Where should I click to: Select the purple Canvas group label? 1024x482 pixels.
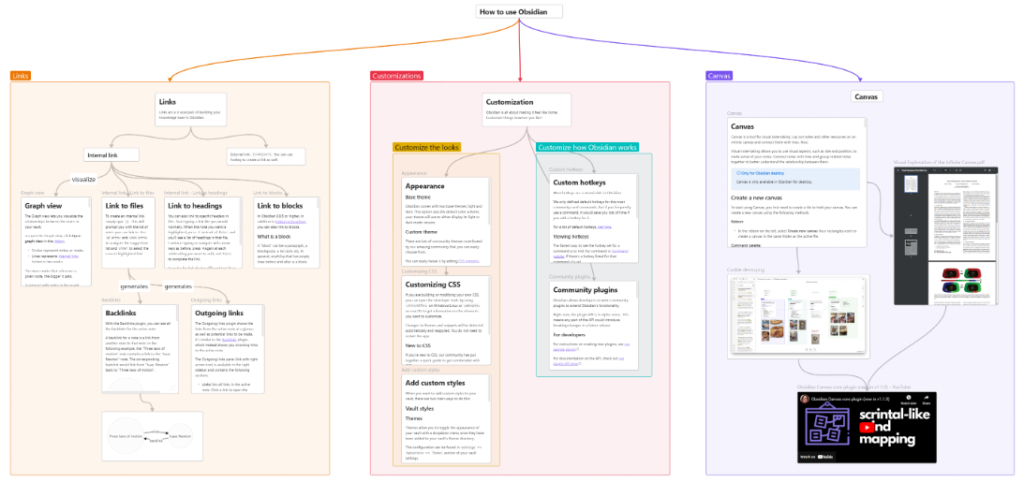[719, 76]
